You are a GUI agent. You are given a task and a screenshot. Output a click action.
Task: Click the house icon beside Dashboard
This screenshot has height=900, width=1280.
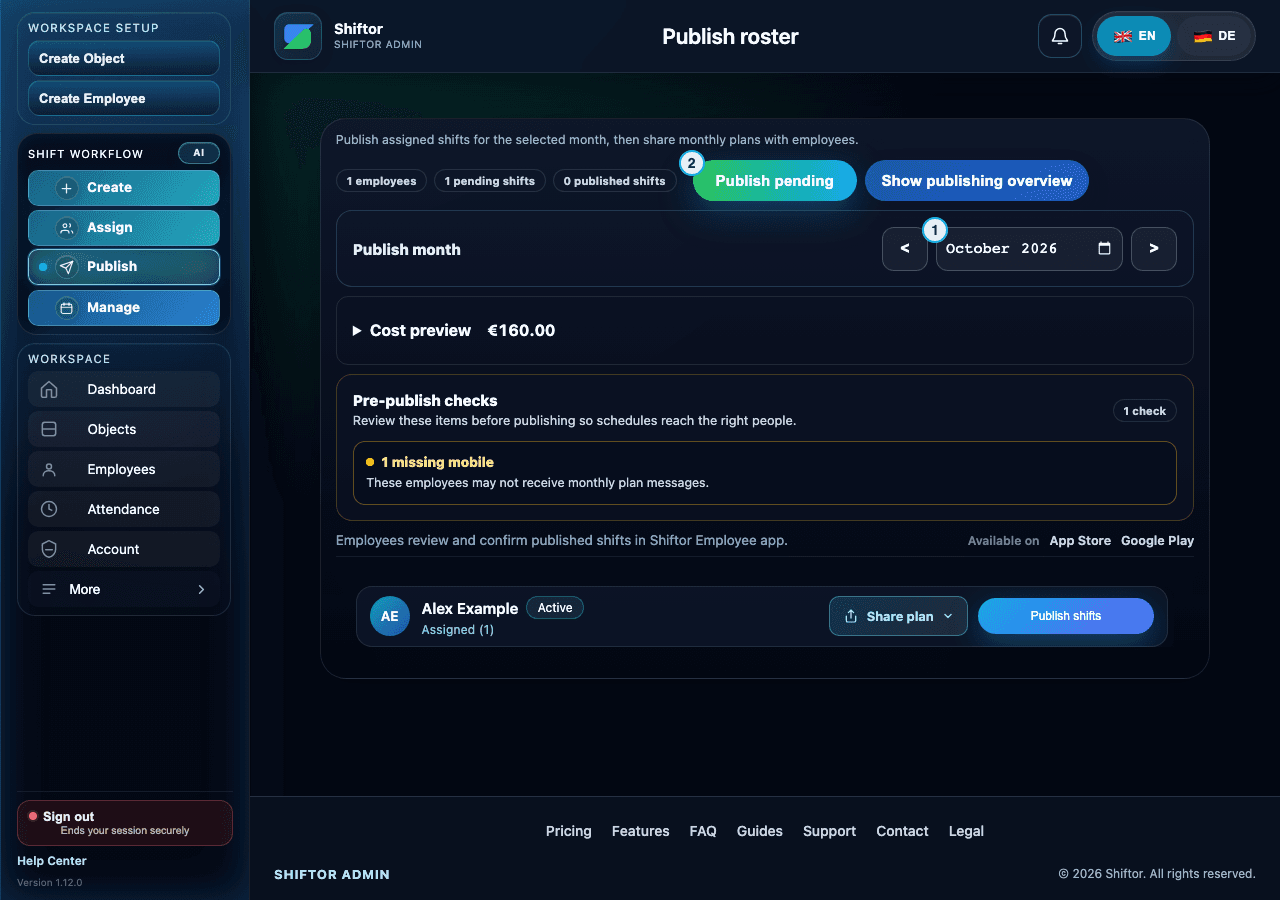coord(49,389)
